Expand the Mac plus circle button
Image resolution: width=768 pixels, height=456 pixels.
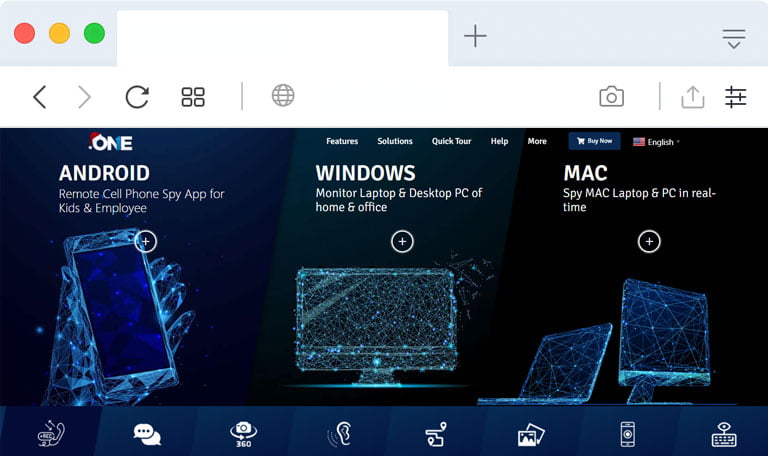pyautogui.click(x=649, y=241)
